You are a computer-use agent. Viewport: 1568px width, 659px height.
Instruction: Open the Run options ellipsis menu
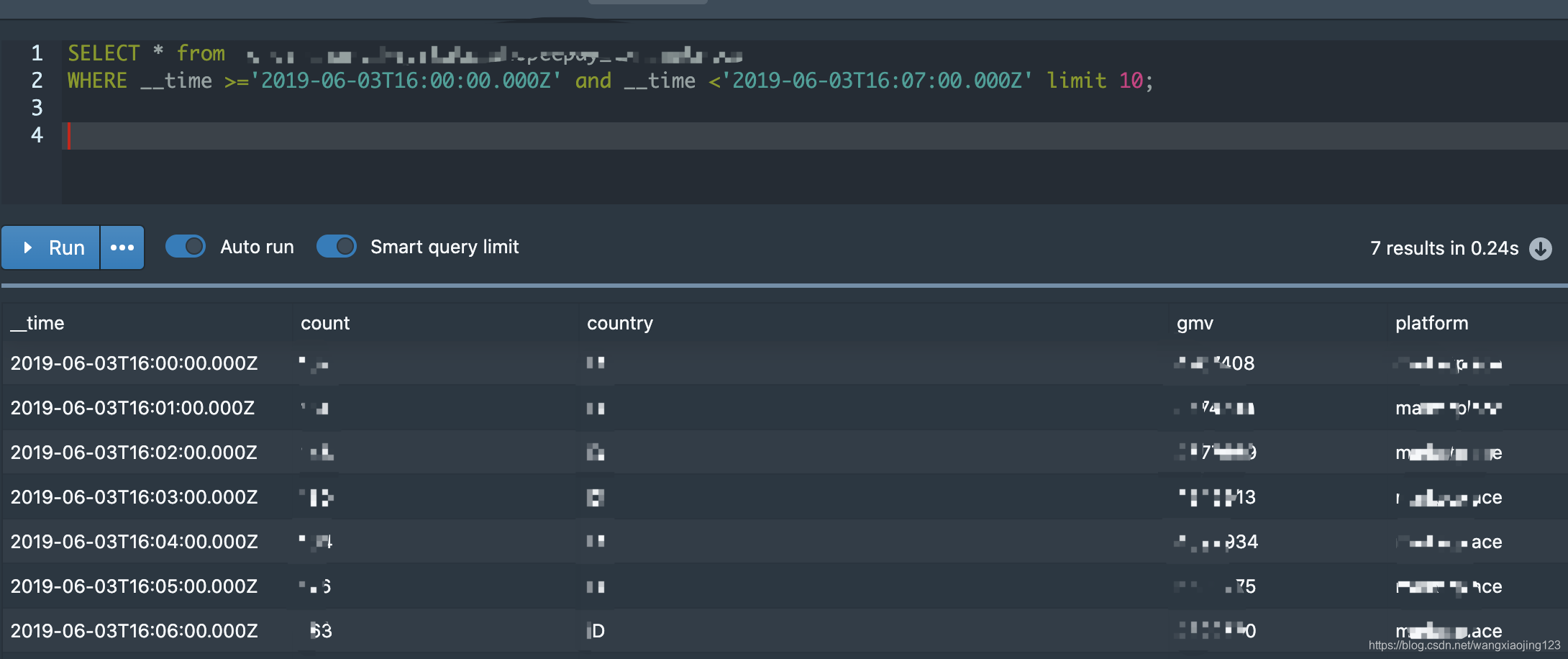(x=122, y=247)
